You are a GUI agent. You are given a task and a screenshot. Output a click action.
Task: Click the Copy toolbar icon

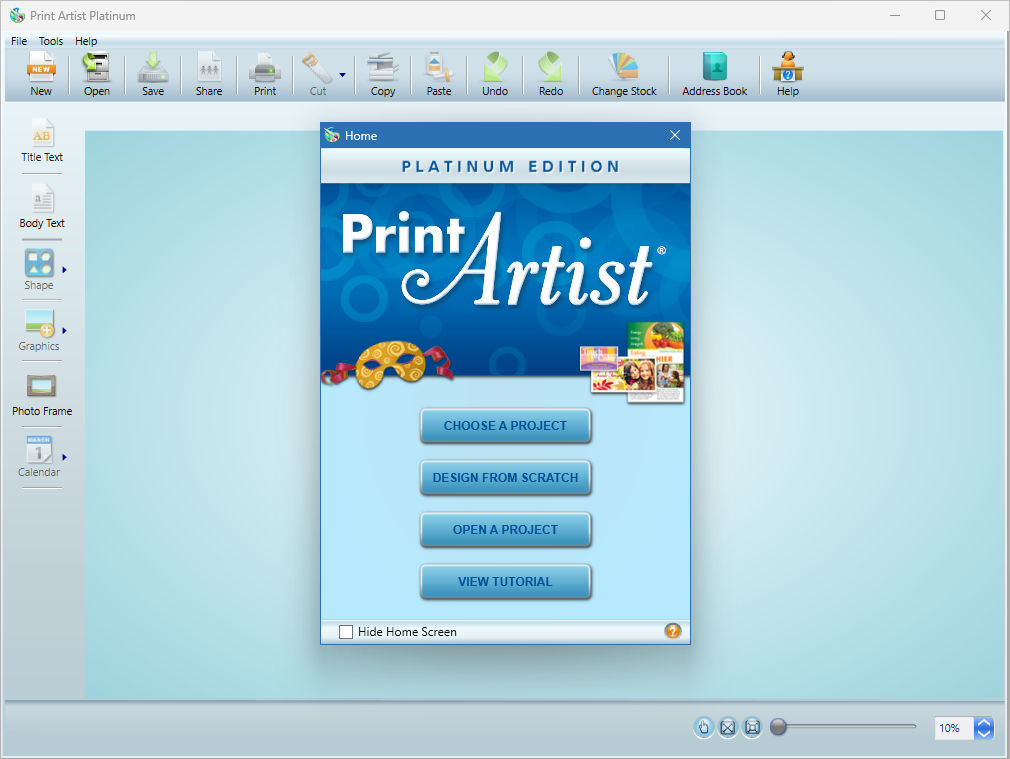[383, 68]
